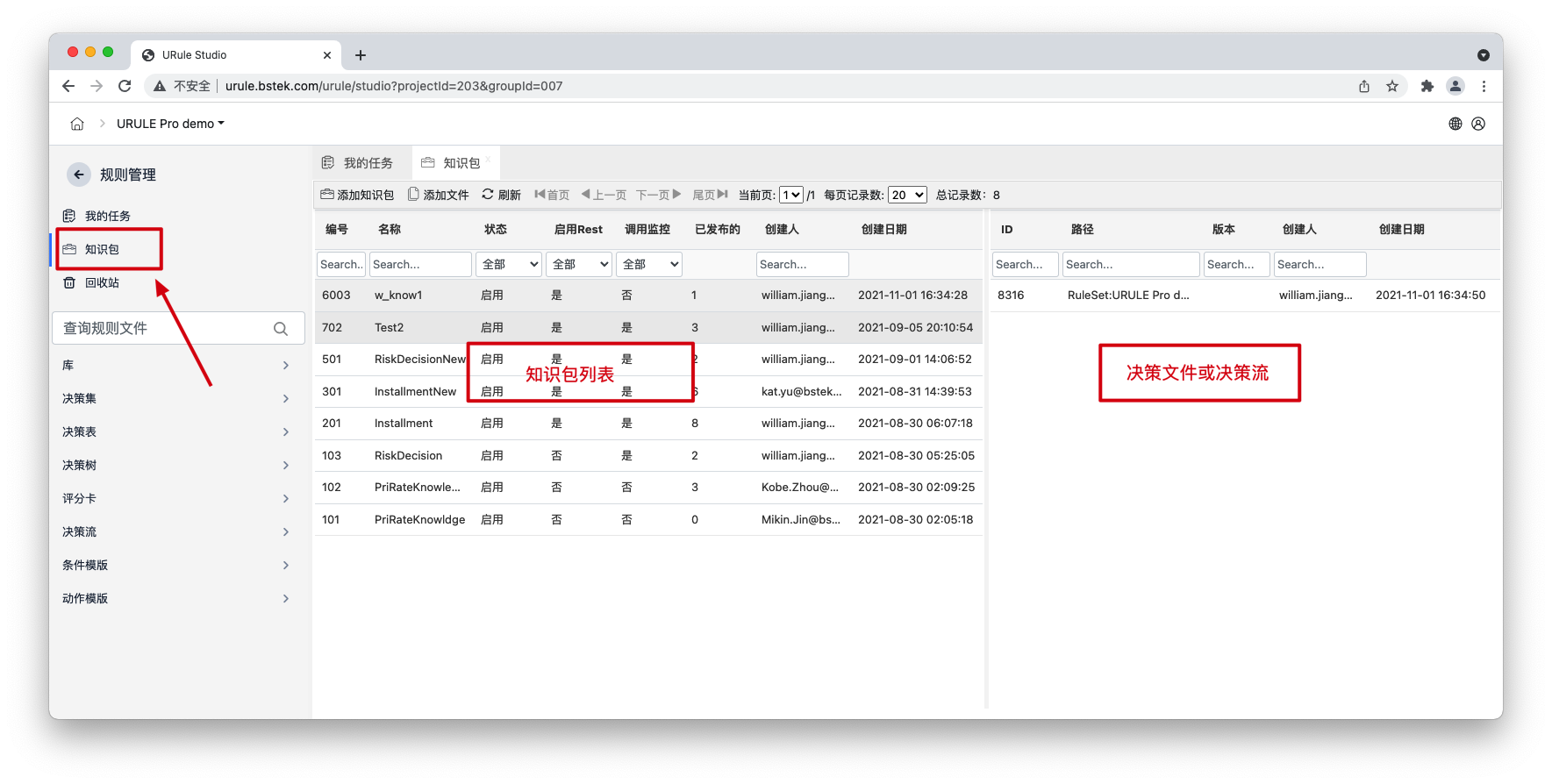
Task: Select the RiskDecision knowledge package row
Action: point(408,455)
